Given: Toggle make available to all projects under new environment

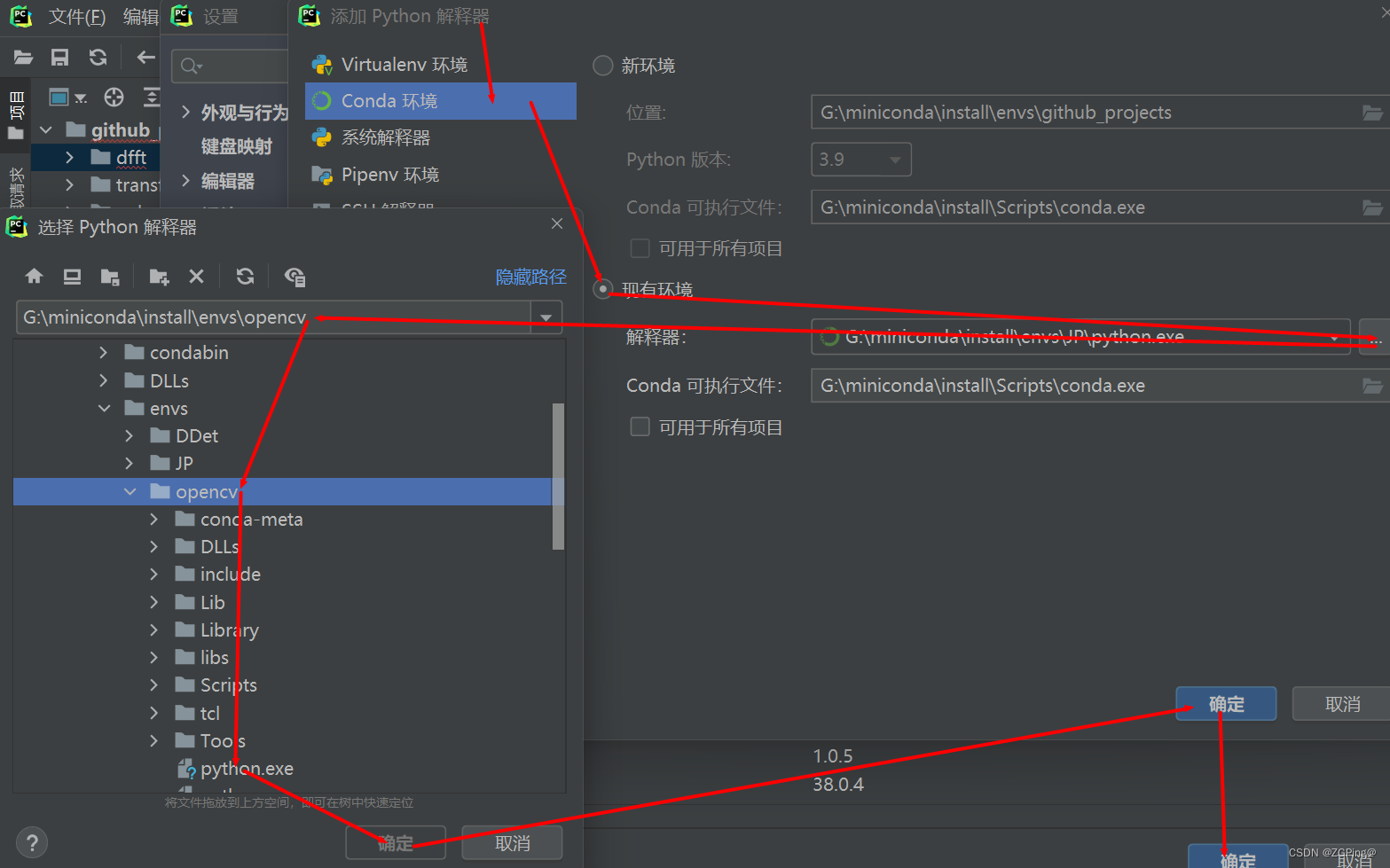Looking at the screenshot, I should (640, 248).
